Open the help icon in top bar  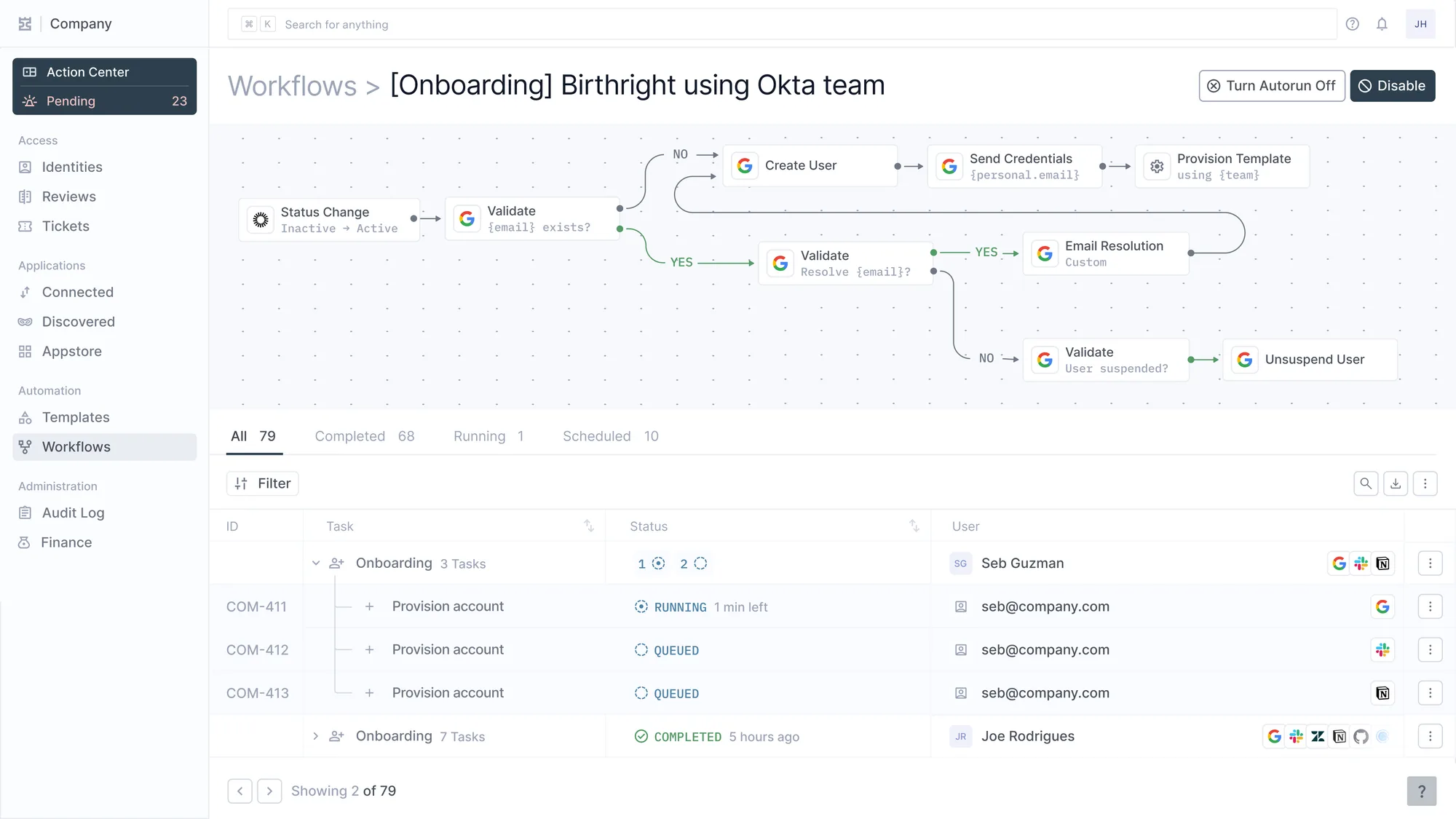1352,24
